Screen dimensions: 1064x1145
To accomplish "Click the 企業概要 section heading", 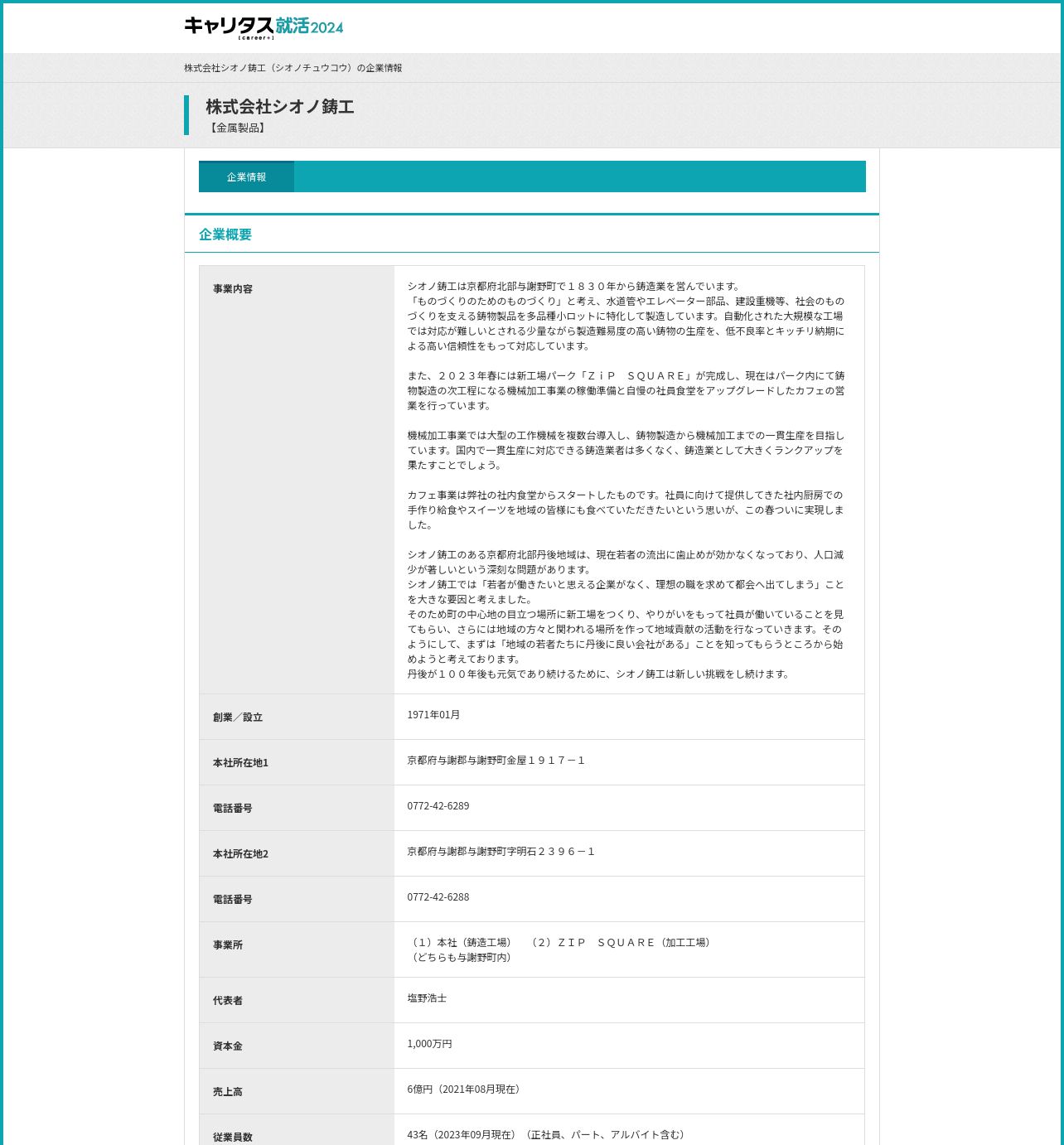I will coord(225,234).
